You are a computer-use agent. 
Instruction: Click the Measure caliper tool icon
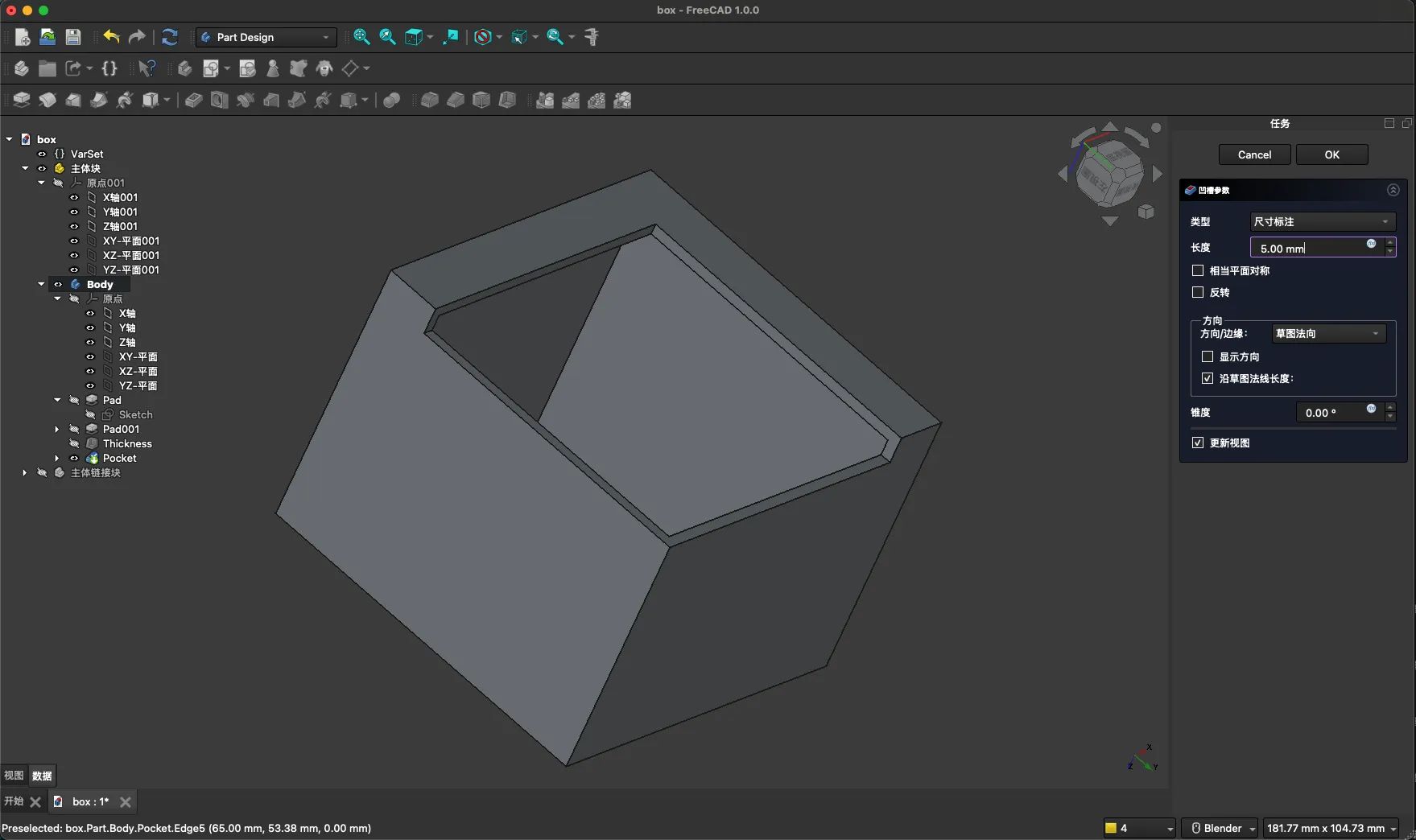click(x=592, y=37)
